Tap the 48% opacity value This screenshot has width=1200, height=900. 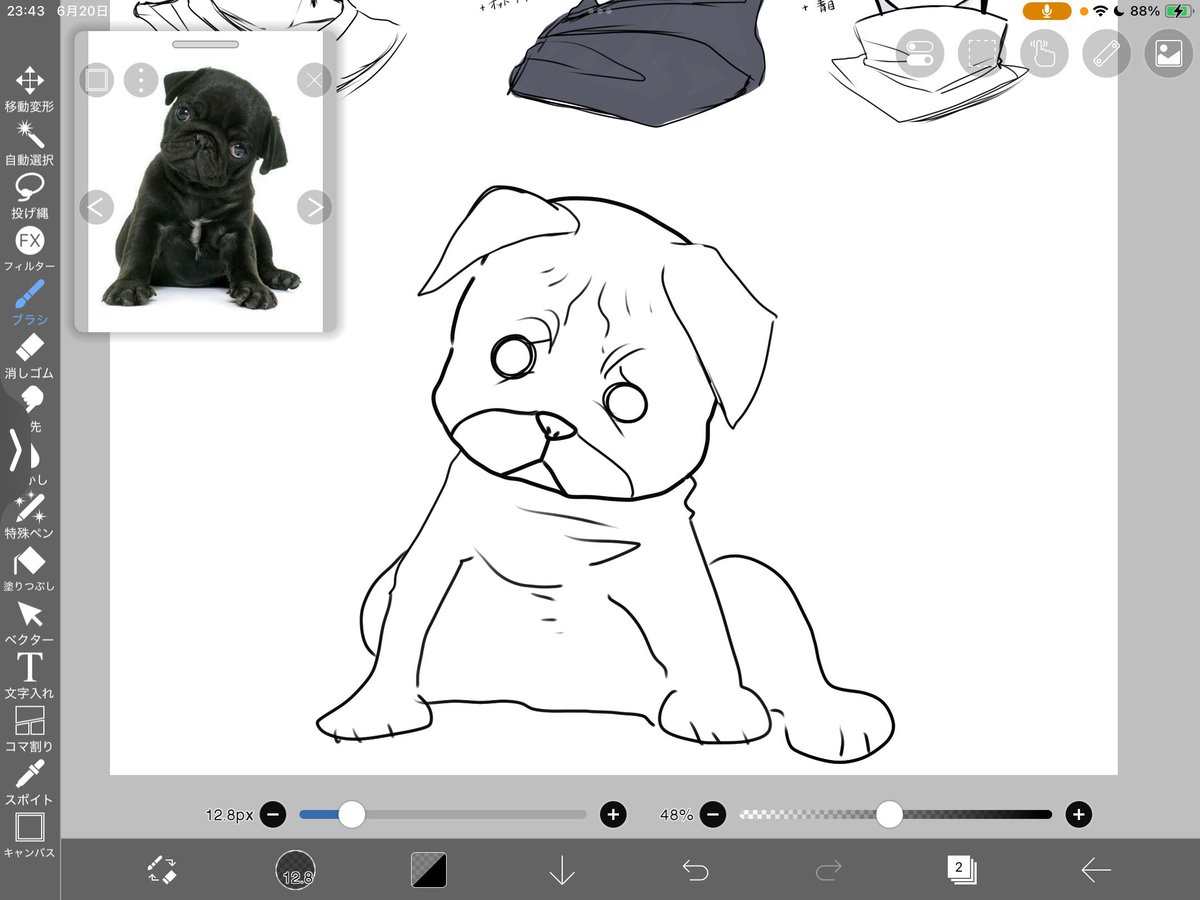(x=676, y=815)
